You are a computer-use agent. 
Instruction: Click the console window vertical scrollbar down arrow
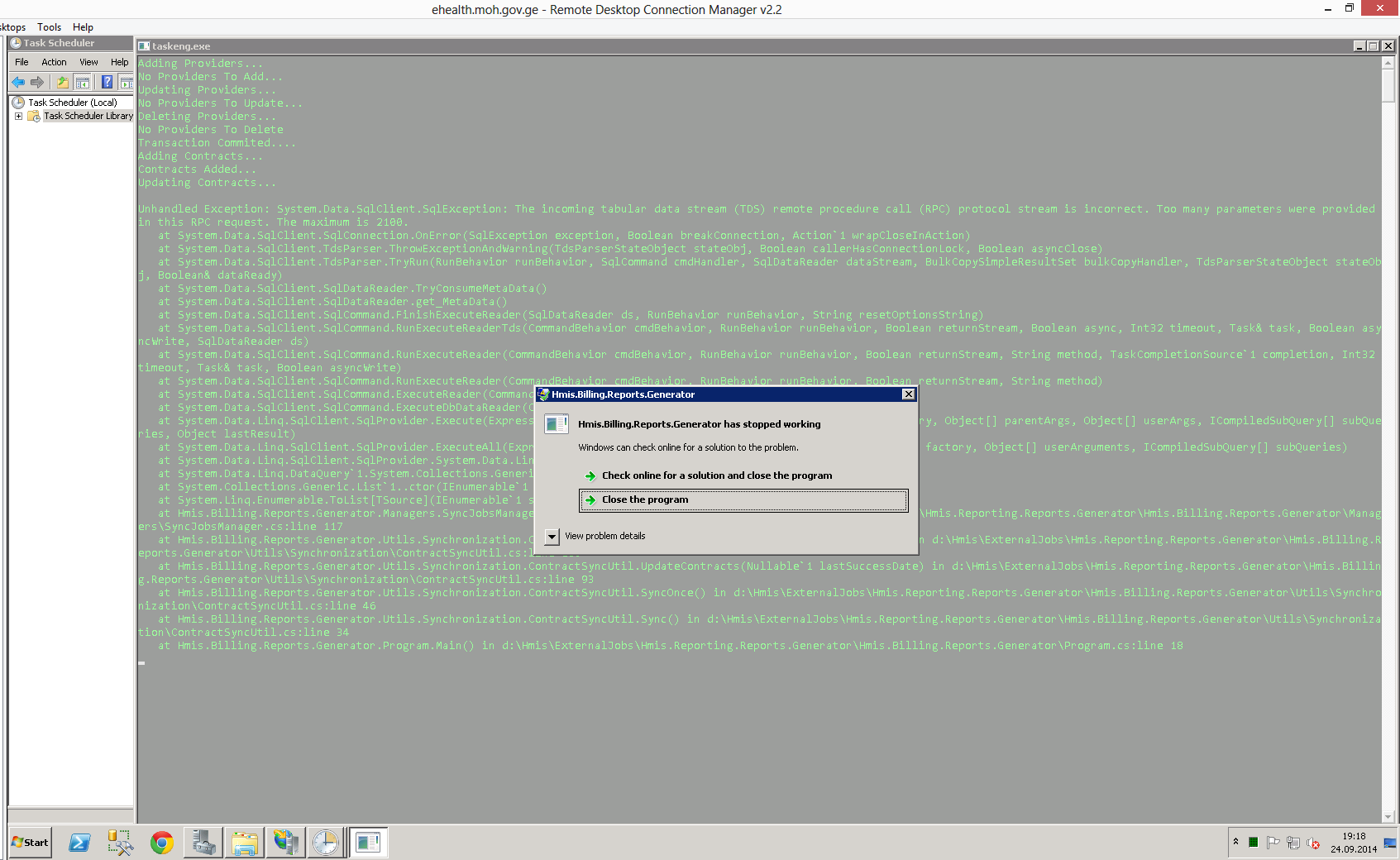point(1388,817)
